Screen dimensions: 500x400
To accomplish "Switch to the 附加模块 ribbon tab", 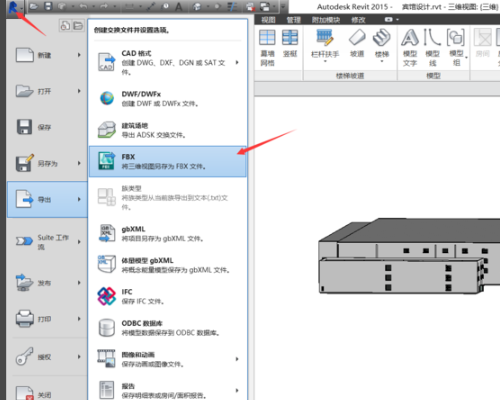I will click(326, 20).
